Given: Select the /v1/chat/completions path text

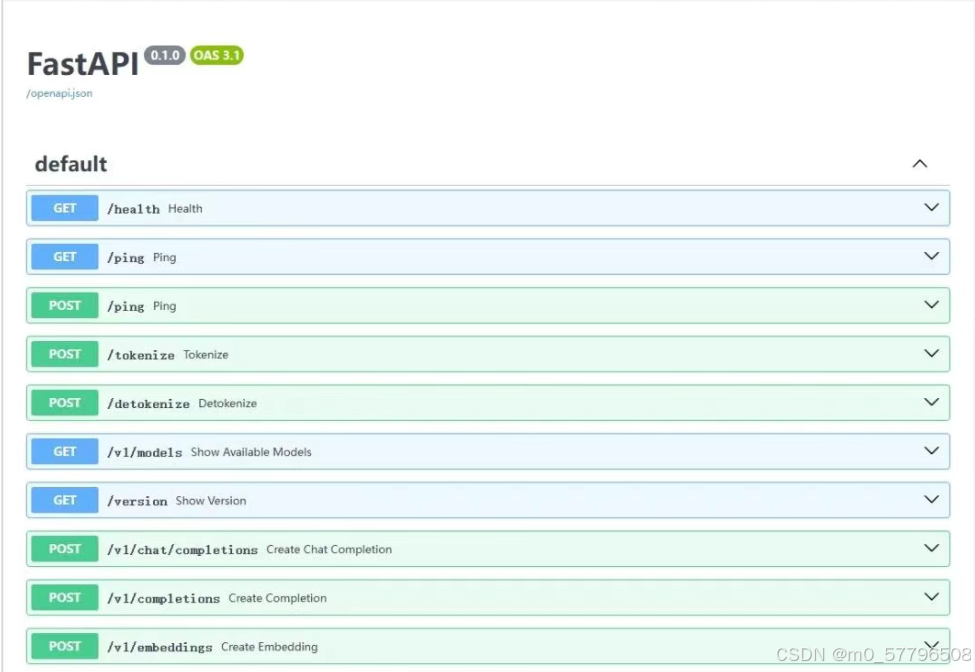Looking at the screenshot, I should (x=182, y=550).
